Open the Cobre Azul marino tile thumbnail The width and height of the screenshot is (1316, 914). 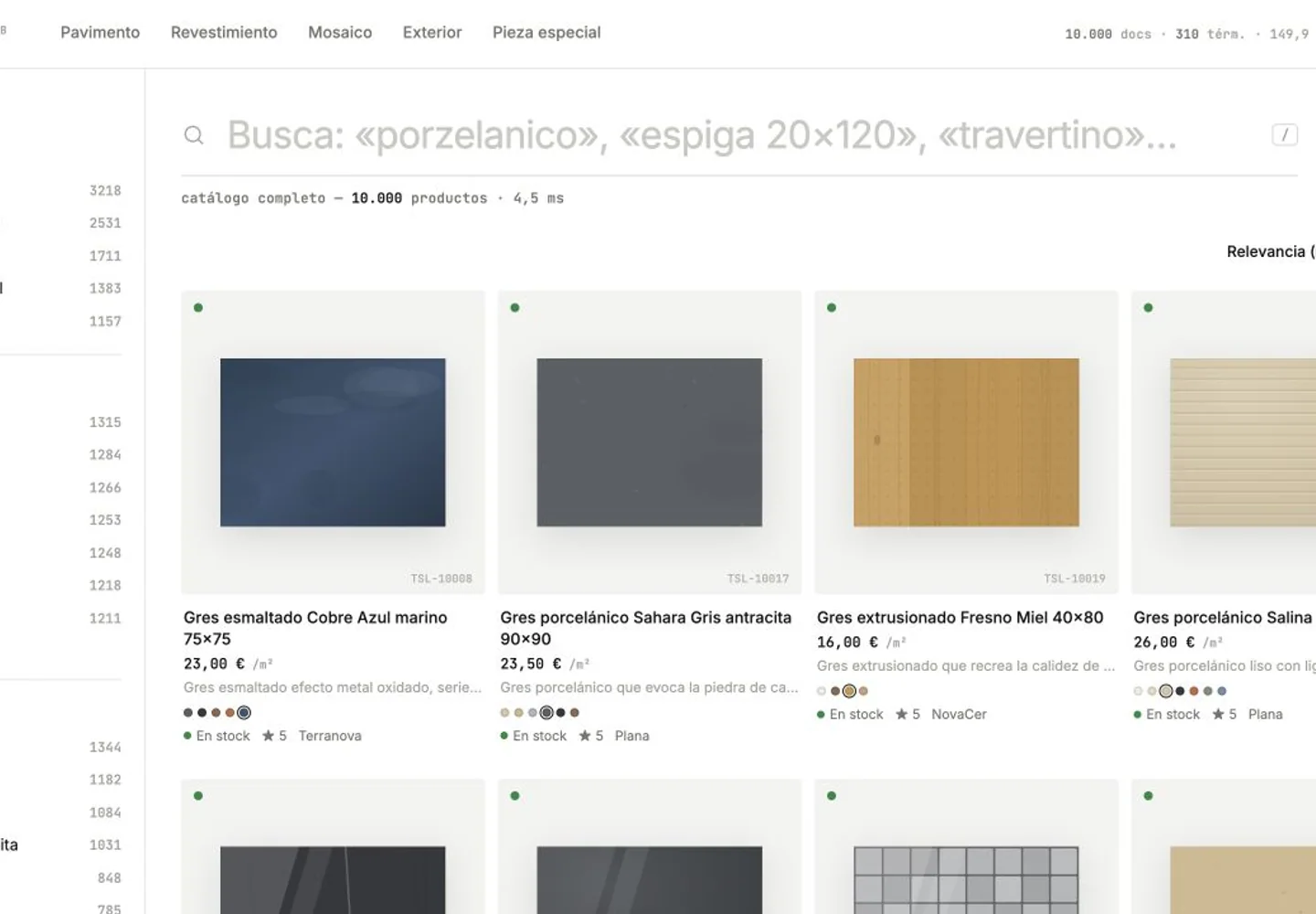coord(333,442)
